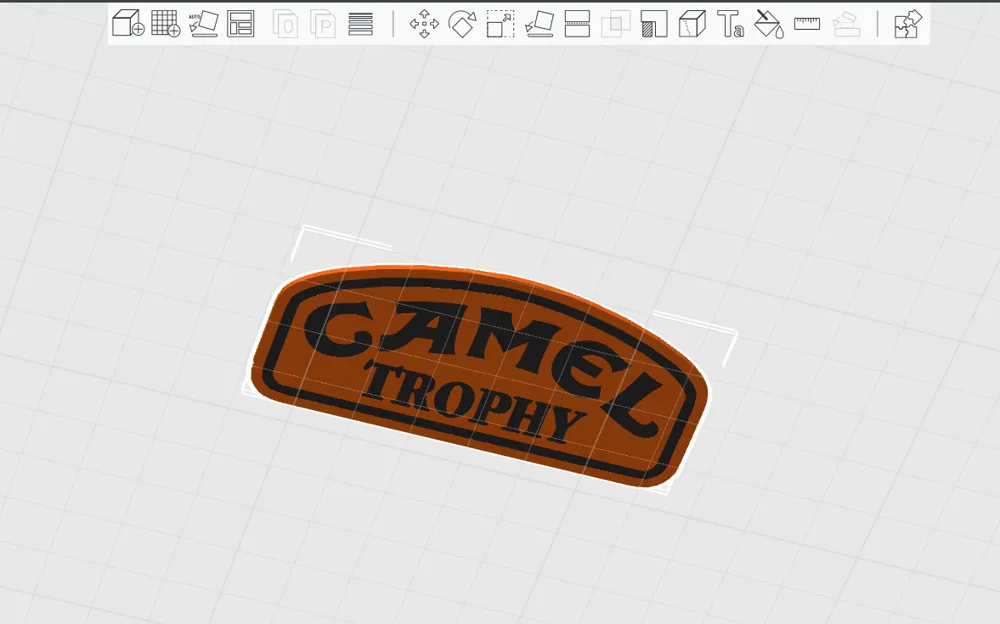Open the Support painting tool
Viewport: 1000px width, 624px height.
pos(654,24)
